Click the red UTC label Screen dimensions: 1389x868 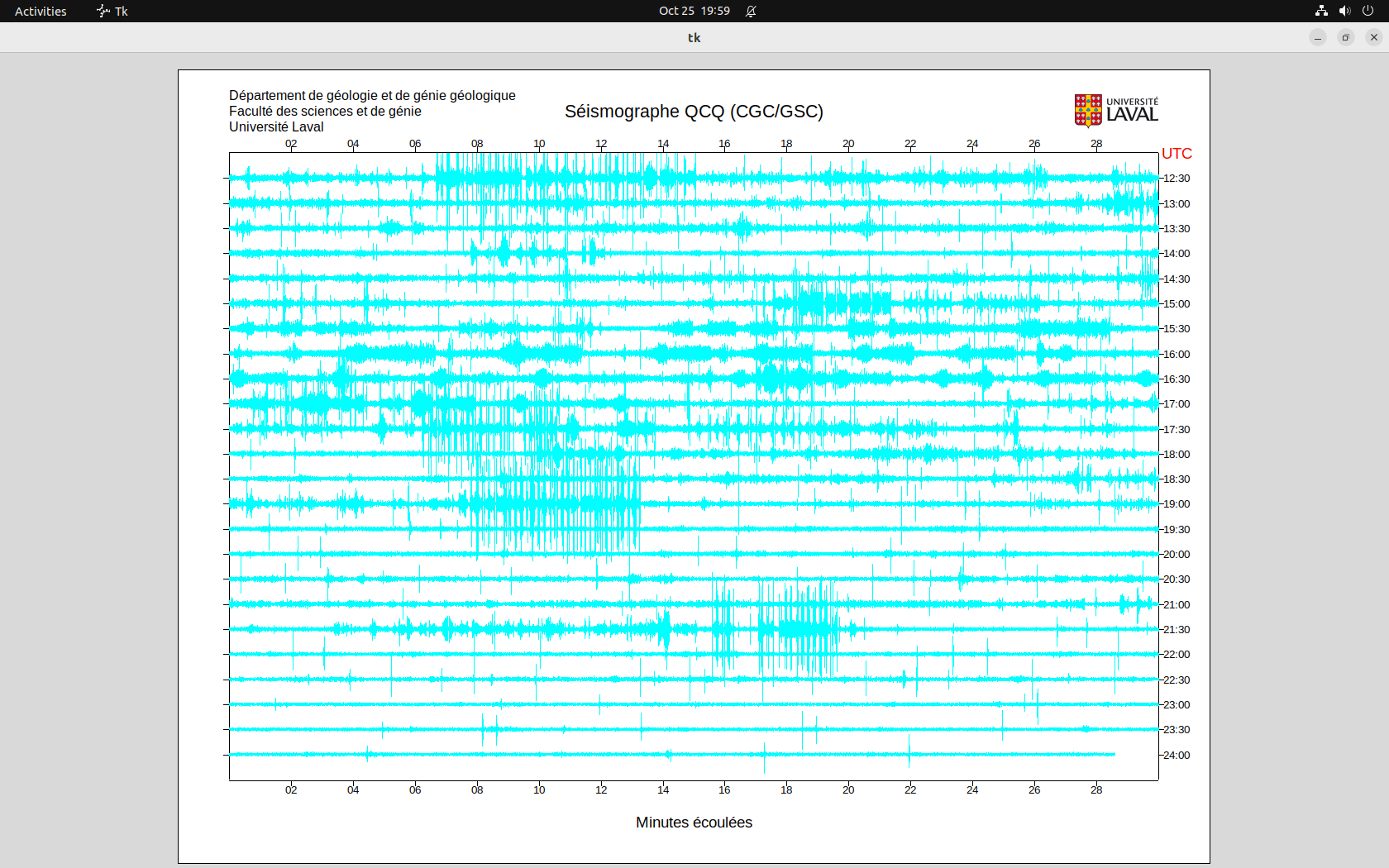click(x=1177, y=154)
